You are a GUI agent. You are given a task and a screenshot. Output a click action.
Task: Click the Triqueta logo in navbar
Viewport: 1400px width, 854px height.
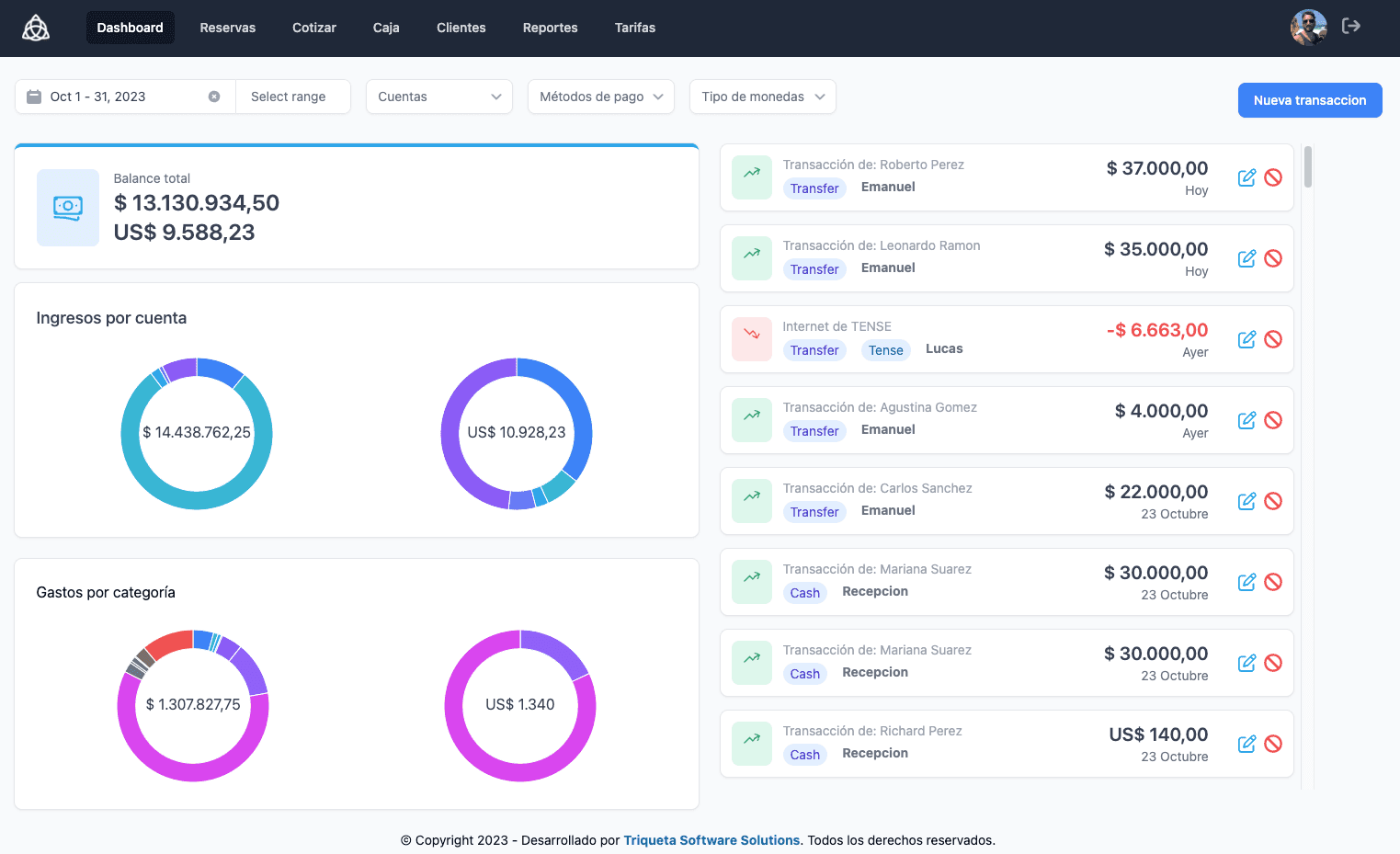(36, 28)
